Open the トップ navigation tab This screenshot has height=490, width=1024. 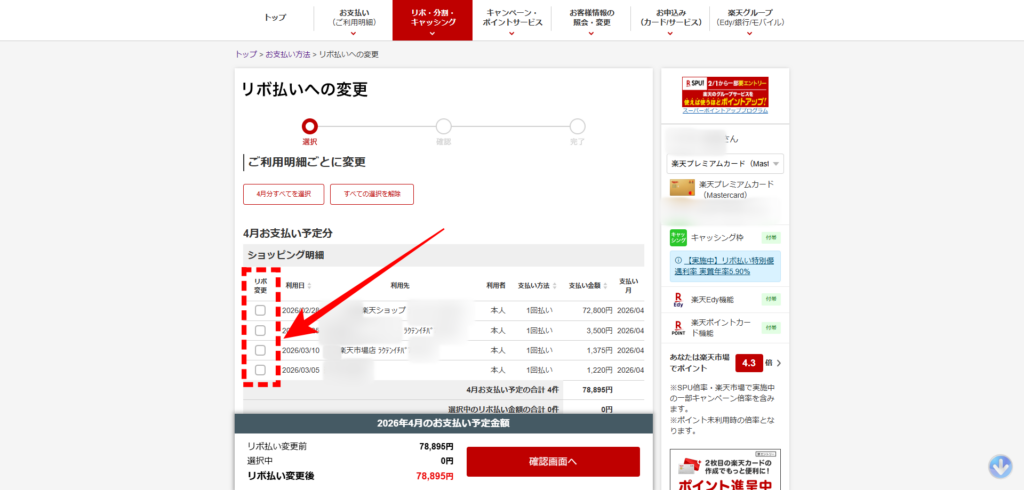274,18
